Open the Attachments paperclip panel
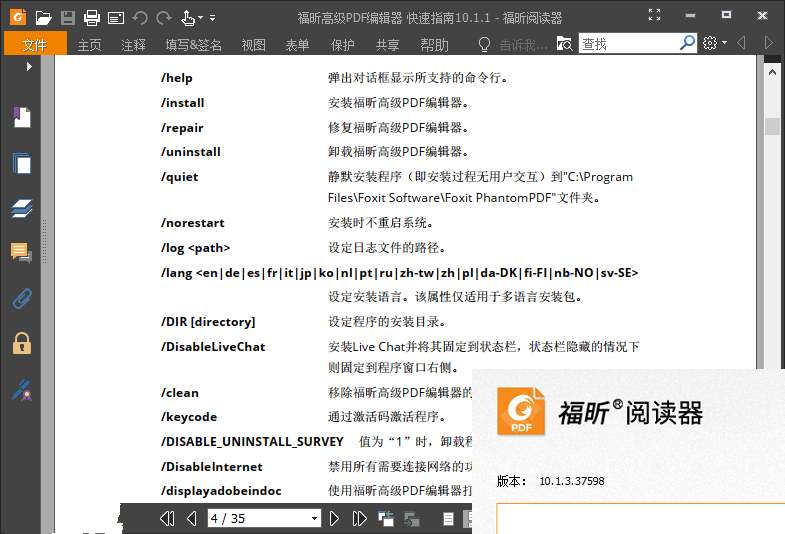785x534 pixels. pos(21,298)
